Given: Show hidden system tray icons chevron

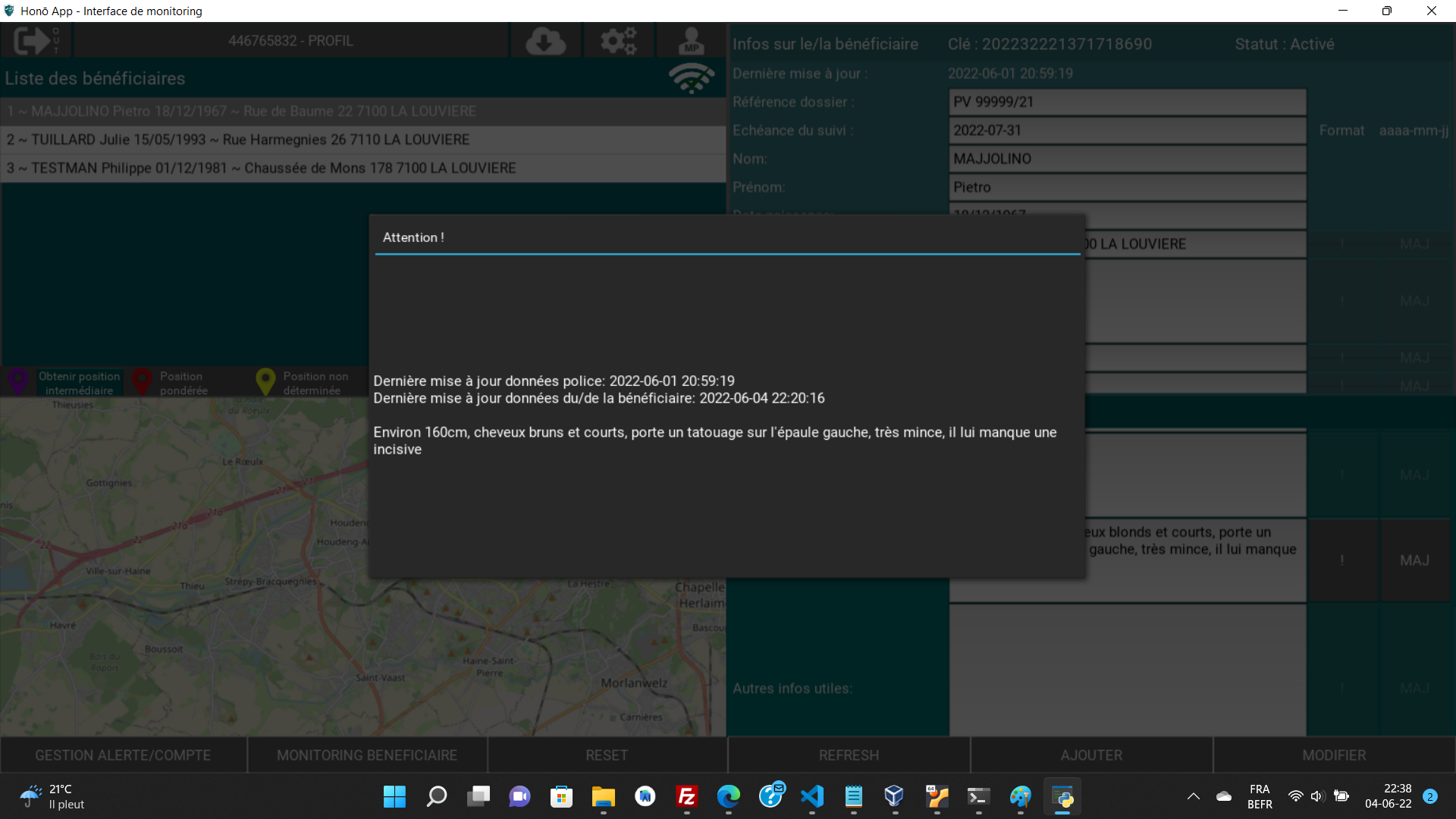Looking at the screenshot, I should point(1193,796).
